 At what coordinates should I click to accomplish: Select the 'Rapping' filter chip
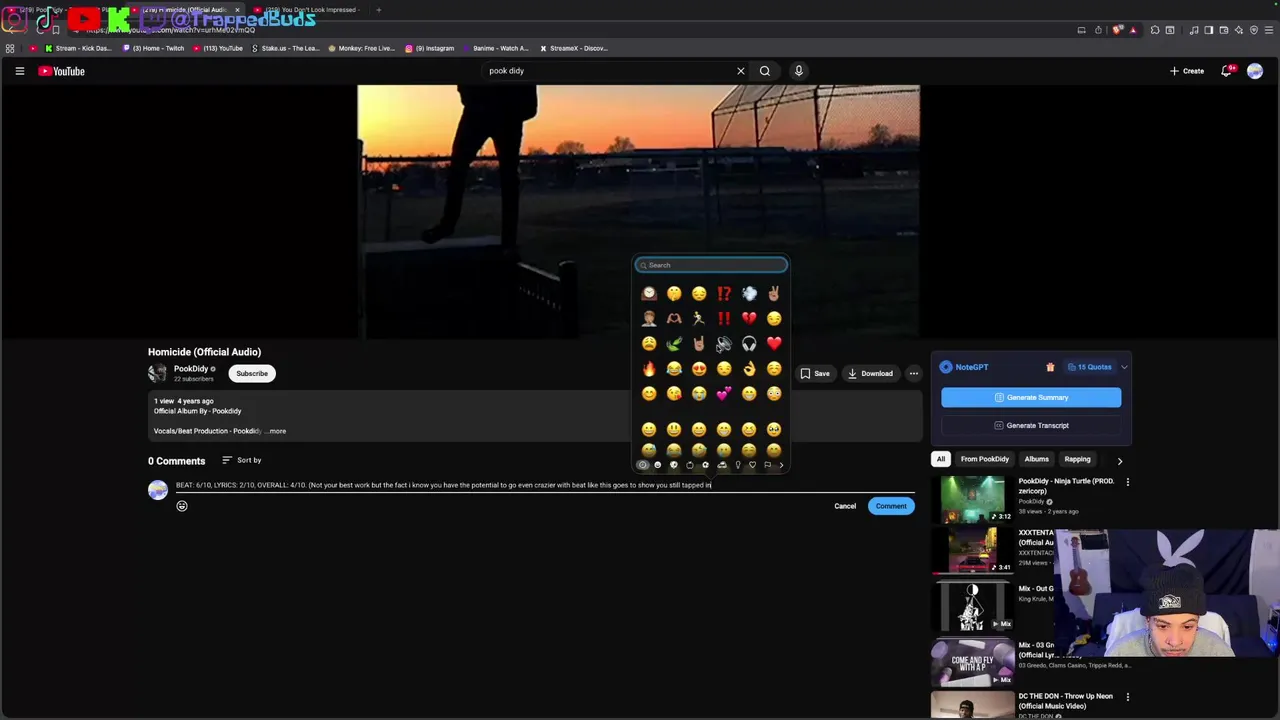pos(1077,459)
